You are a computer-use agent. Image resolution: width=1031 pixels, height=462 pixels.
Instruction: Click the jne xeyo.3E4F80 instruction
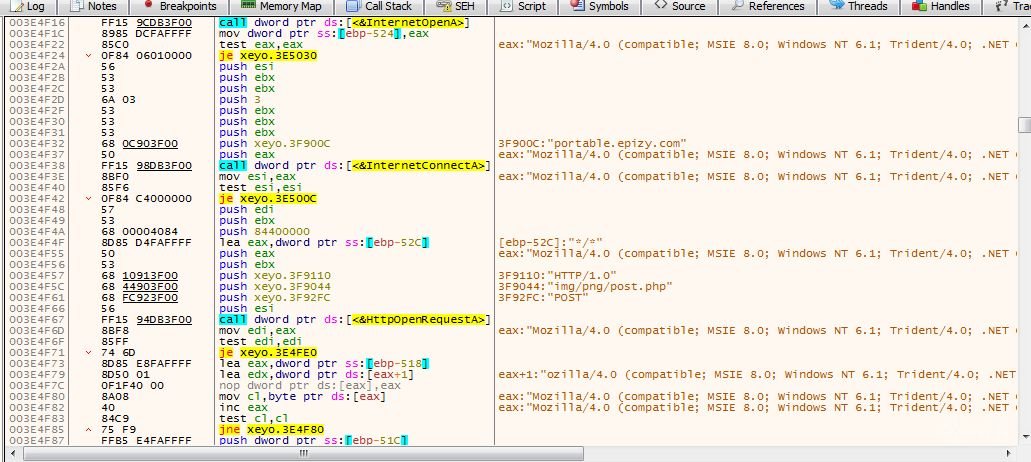(271, 429)
